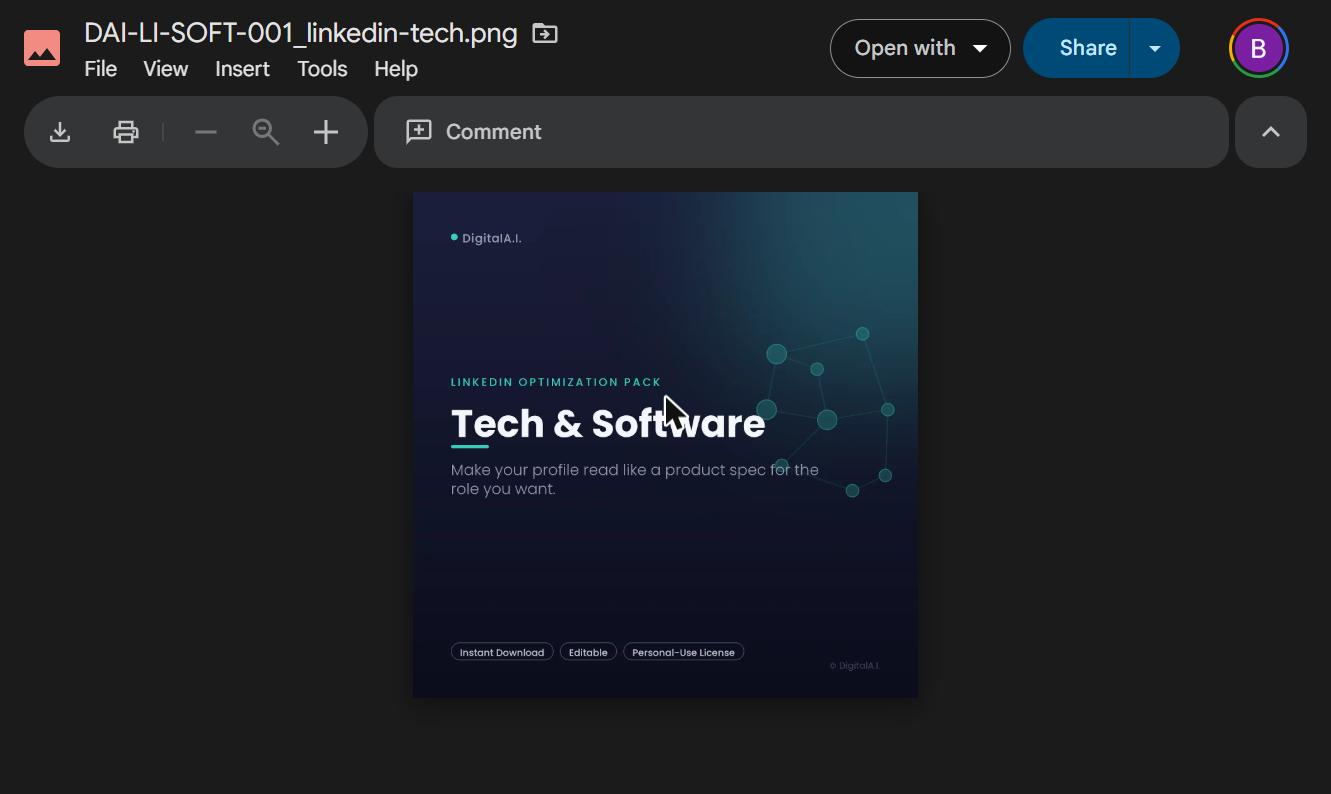Click the Tech & Software image preview

coord(665,445)
